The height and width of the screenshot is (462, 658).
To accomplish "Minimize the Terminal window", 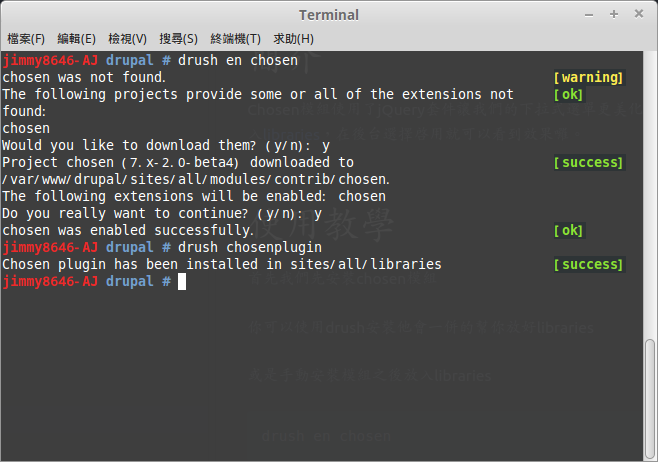I will click(x=589, y=15).
